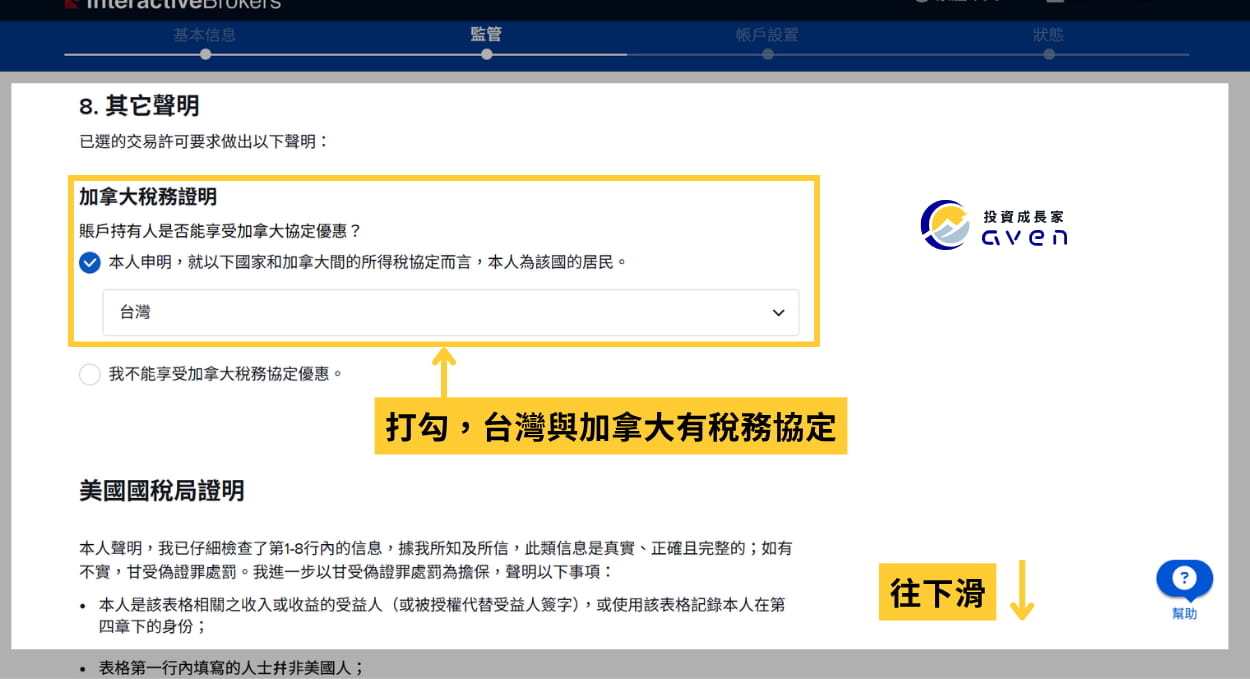The image size is (1250, 679).
Task: Select "我不能享受加拿大稅務協定優惠" radio option
Action: [x=90, y=374]
